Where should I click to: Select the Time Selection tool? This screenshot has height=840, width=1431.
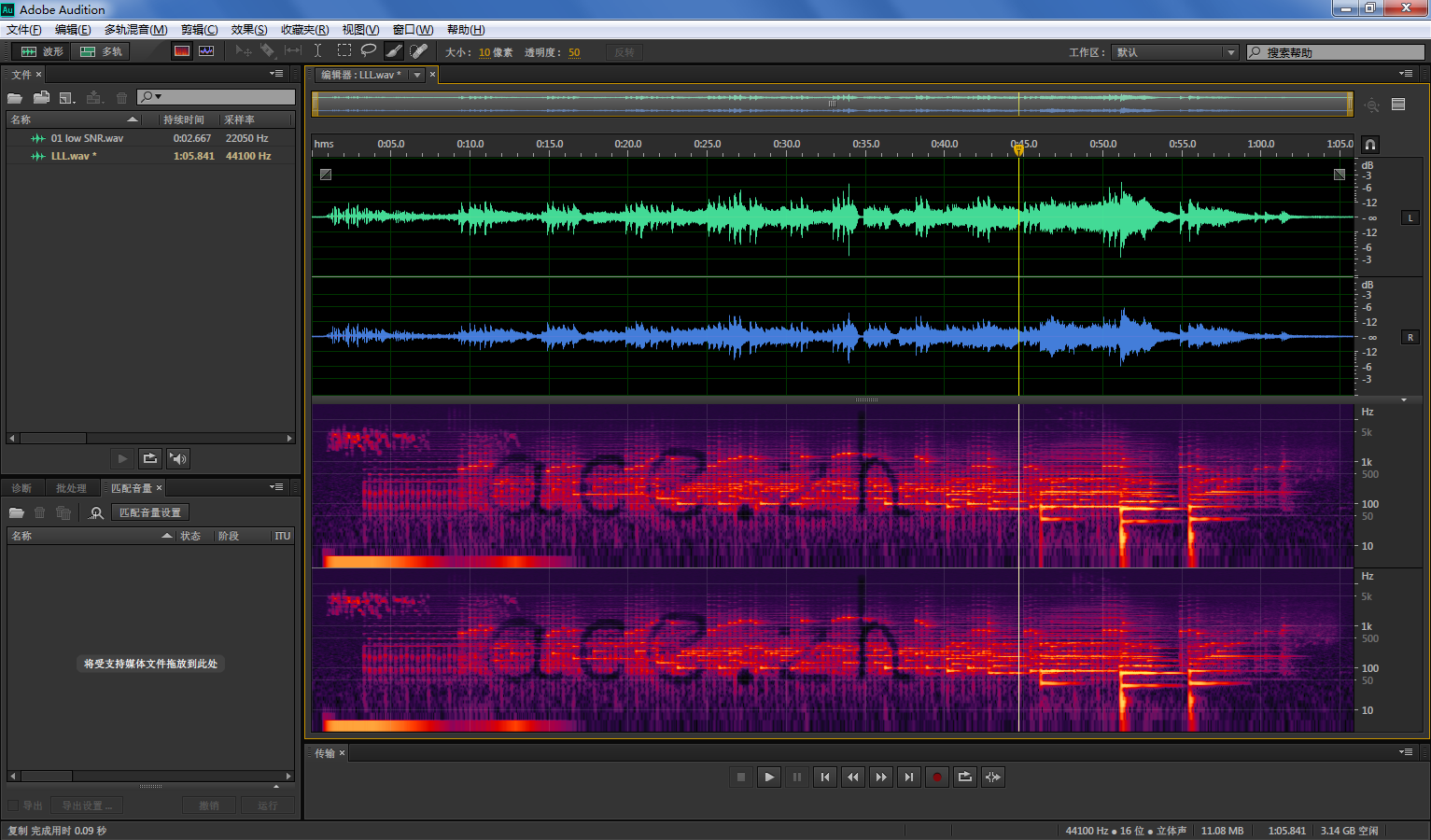click(318, 51)
